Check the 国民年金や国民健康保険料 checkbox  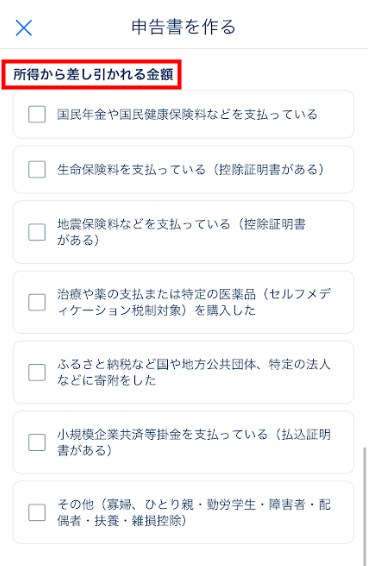tap(37, 114)
